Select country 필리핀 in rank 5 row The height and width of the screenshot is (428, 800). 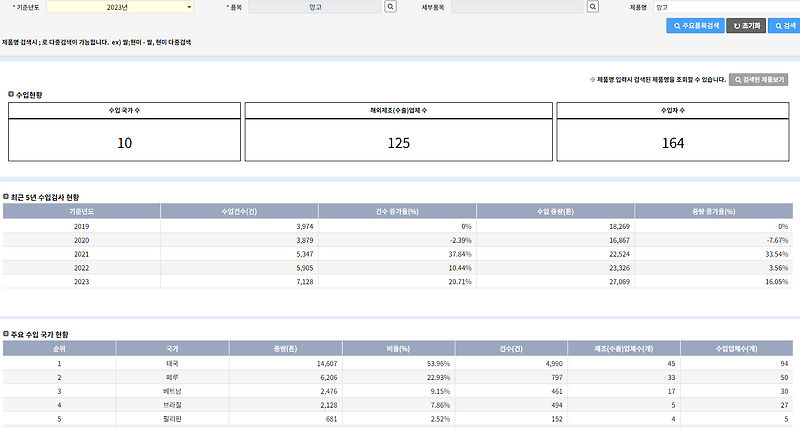(x=172, y=419)
